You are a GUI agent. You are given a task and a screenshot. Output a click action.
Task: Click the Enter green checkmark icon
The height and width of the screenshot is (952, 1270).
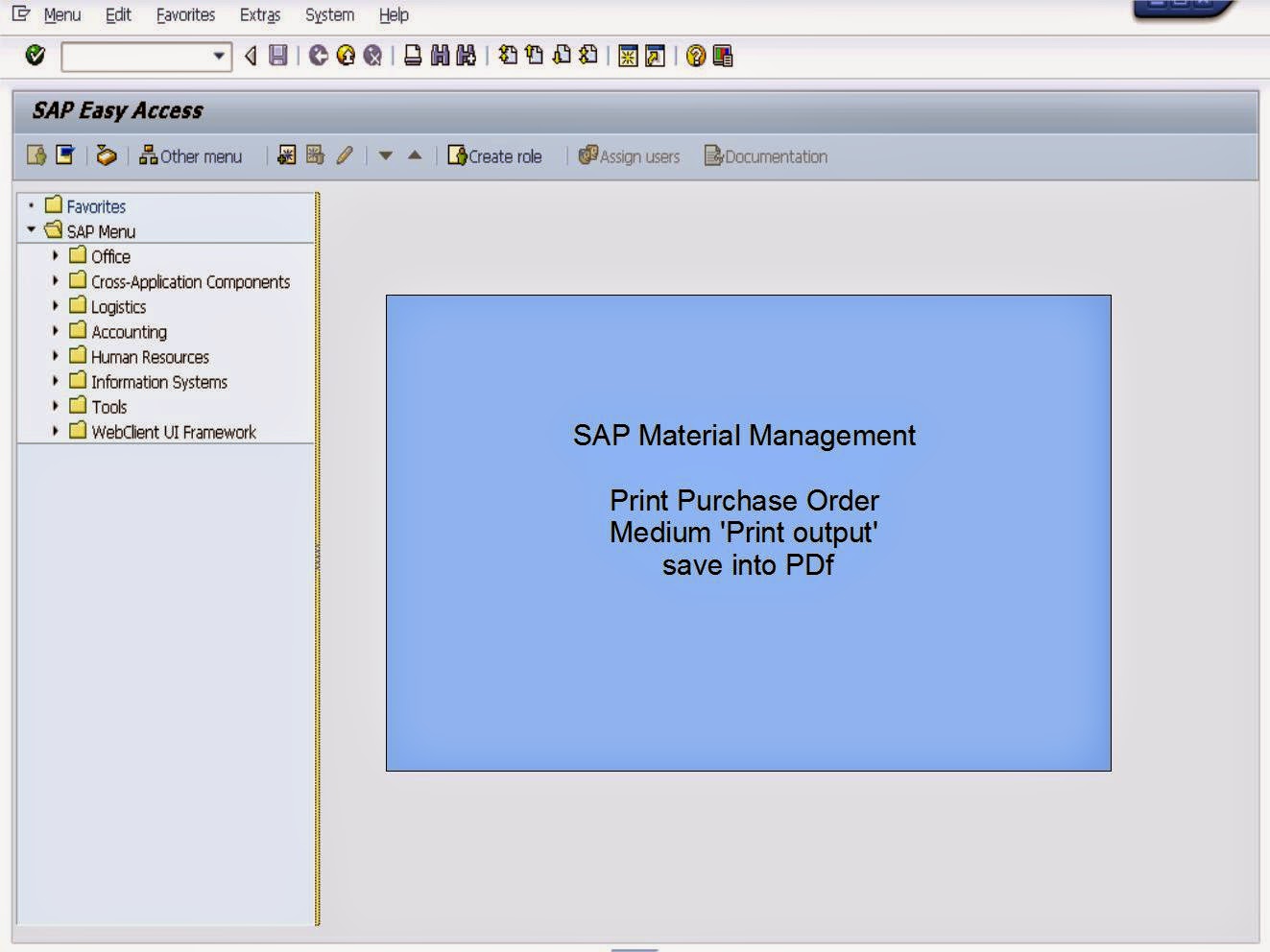(x=34, y=56)
